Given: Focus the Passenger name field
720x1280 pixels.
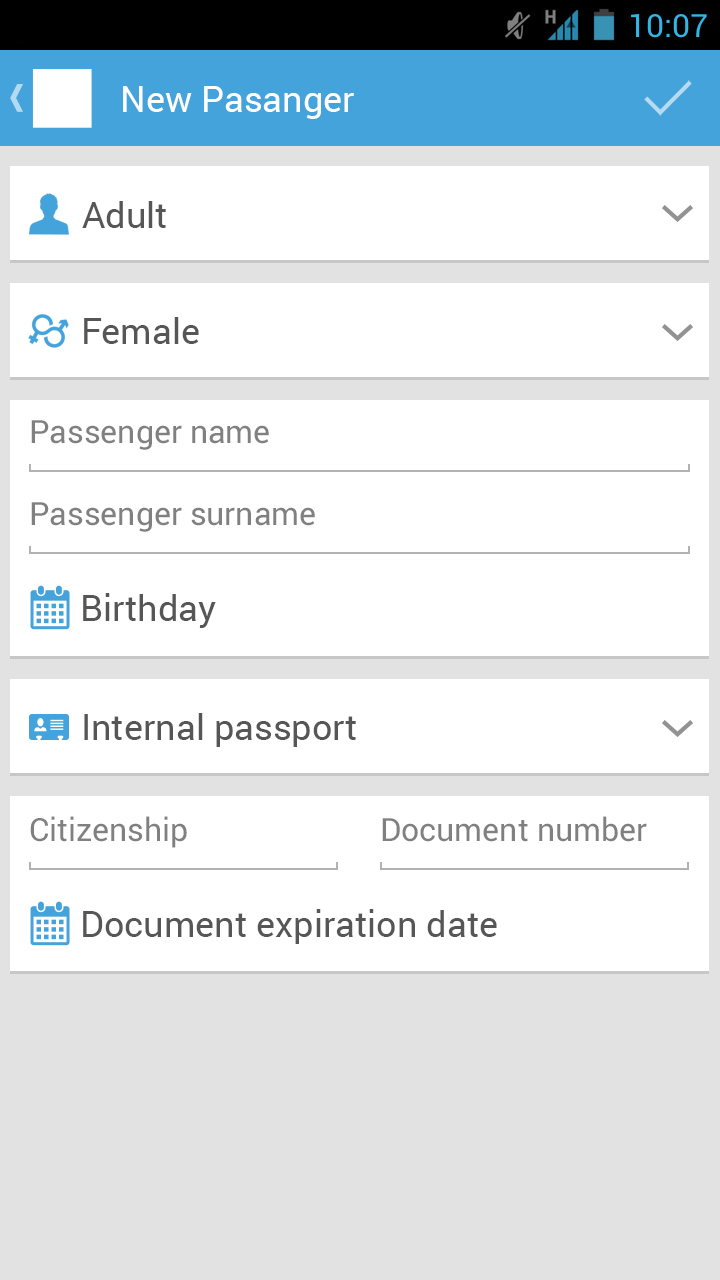Looking at the screenshot, I should (x=358, y=434).
